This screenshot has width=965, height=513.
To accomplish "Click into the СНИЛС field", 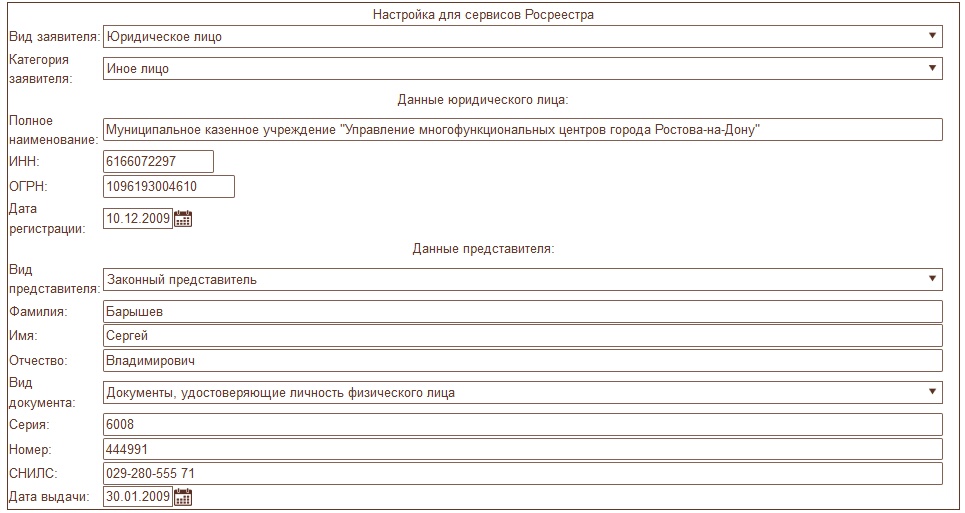I will pyautogui.click(x=523, y=473).
